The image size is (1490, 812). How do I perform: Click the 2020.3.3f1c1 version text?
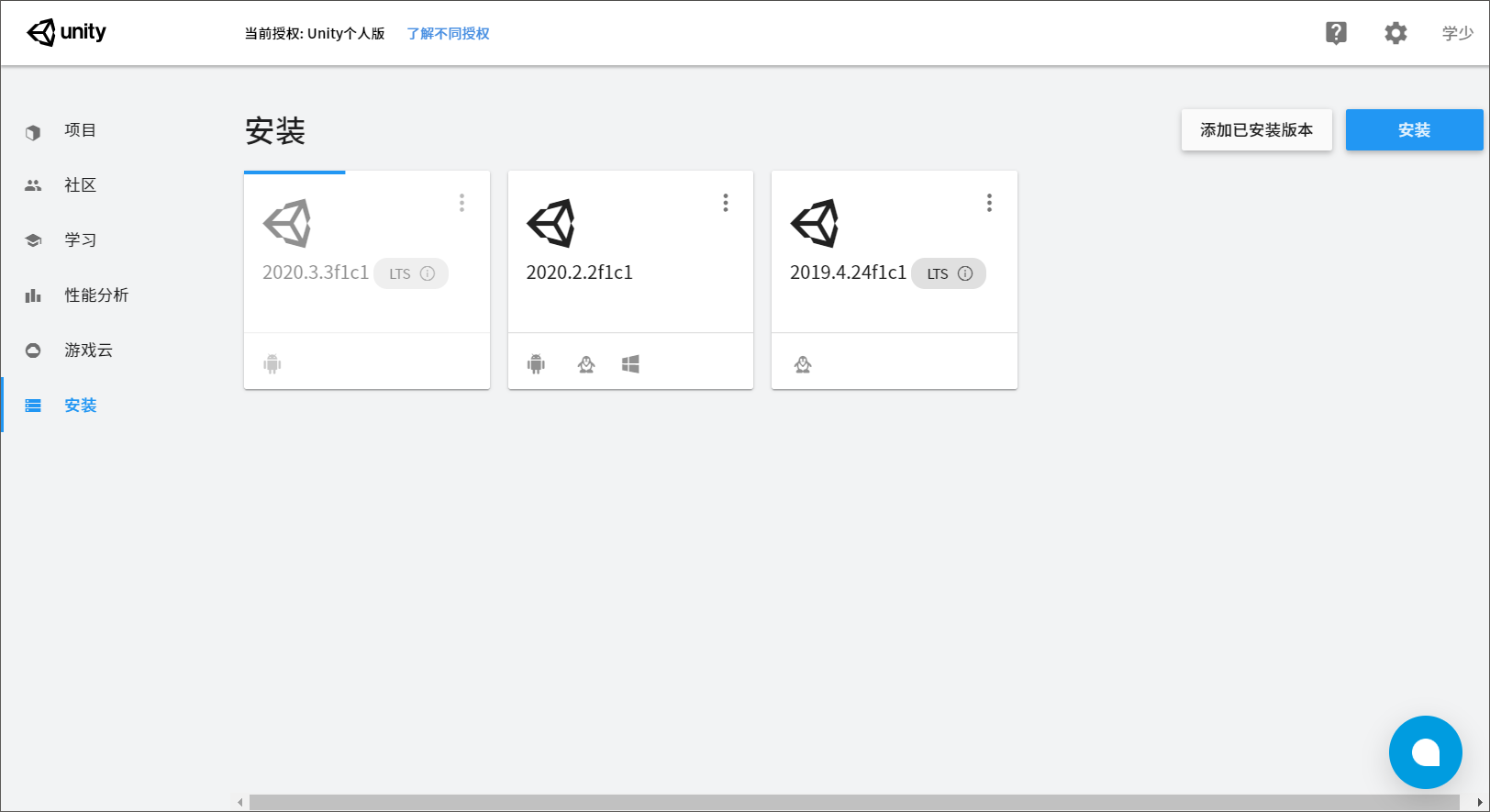[x=316, y=273]
